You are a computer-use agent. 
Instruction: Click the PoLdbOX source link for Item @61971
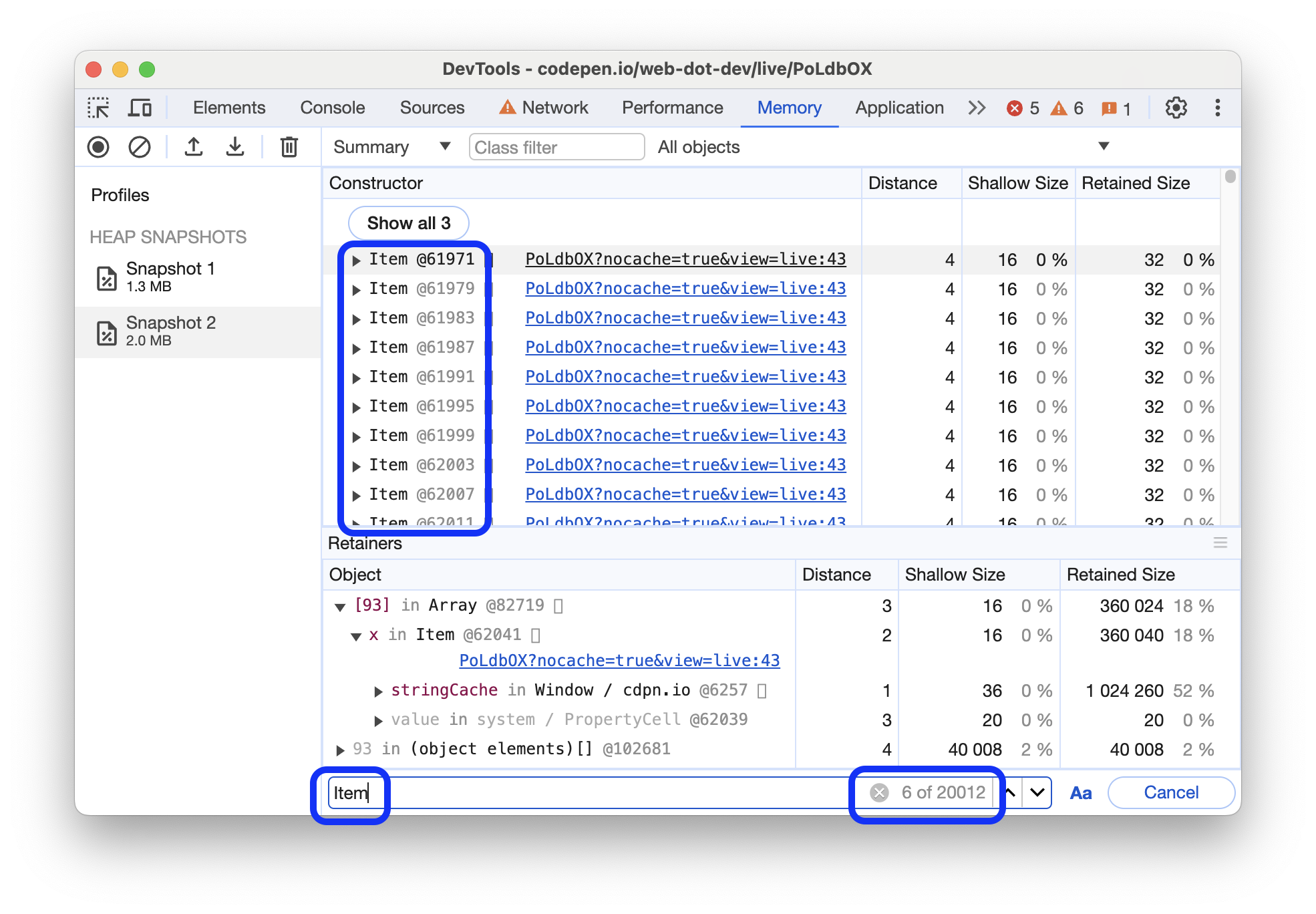[684, 260]
